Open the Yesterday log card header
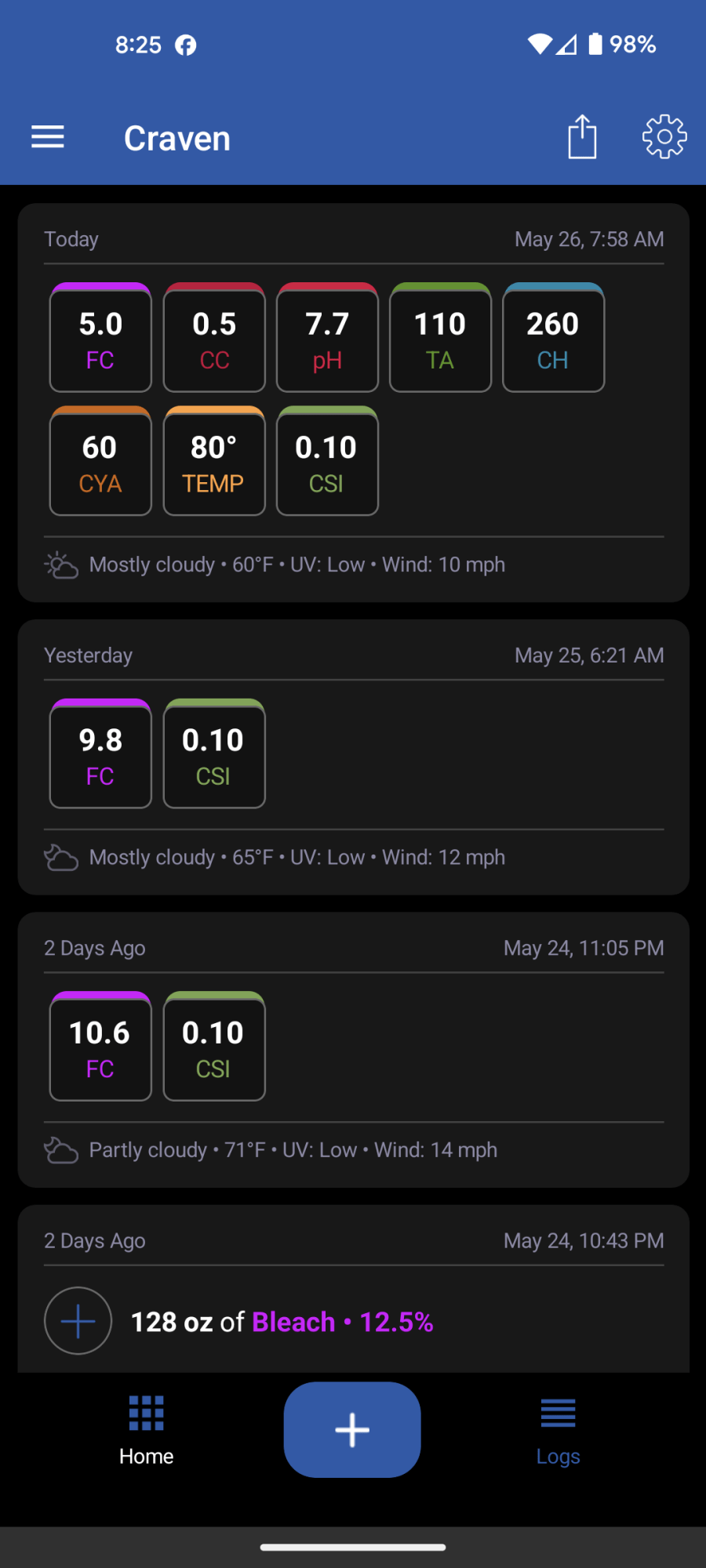The image size is (706, 1568). (354, 655)
